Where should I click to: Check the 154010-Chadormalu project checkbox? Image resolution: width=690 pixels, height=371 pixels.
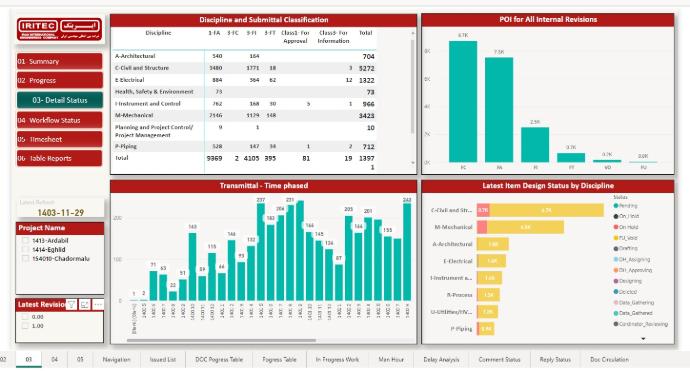coord(25,258)
